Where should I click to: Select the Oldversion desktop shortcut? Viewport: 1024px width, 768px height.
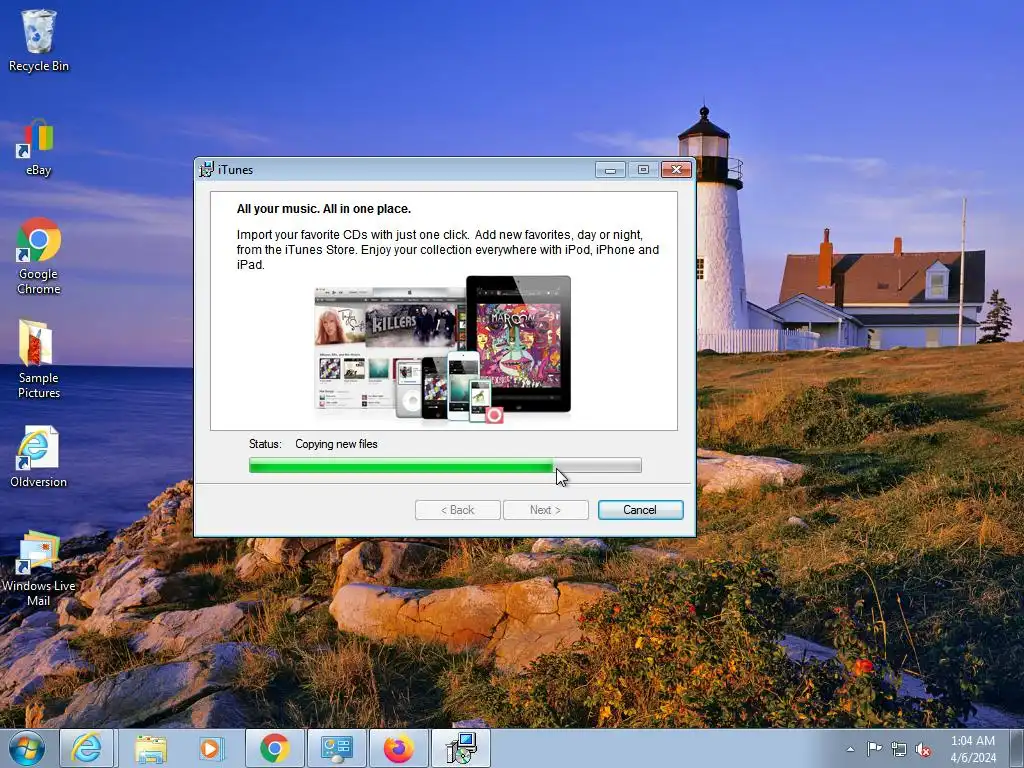point(39,456)
